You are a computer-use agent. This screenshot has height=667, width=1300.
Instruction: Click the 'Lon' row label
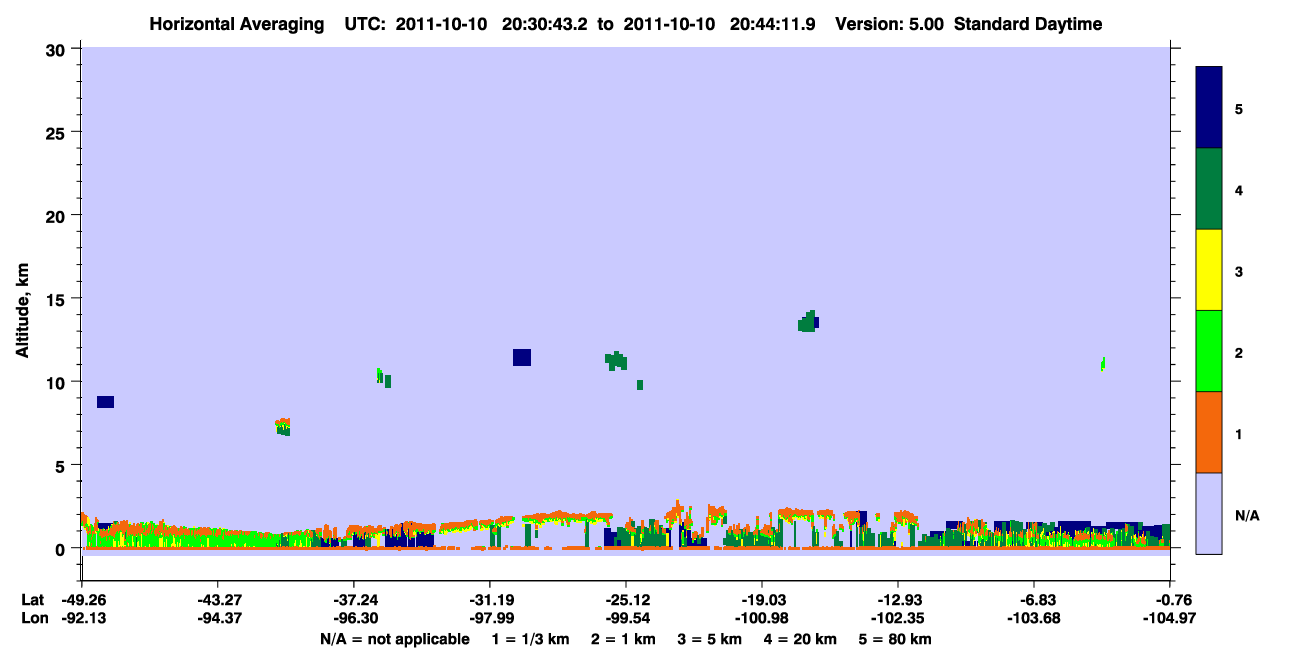33,618
